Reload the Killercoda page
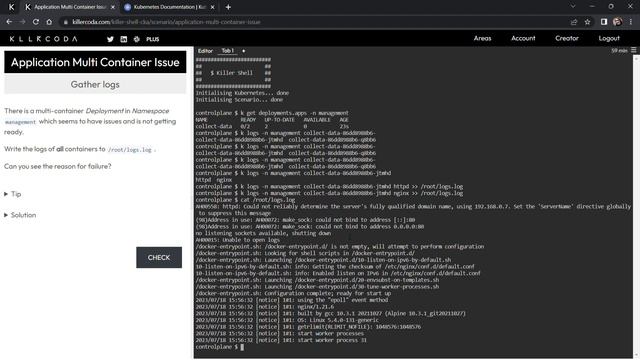The height and width of the screenshot is (360, 640). coord(36,22)
